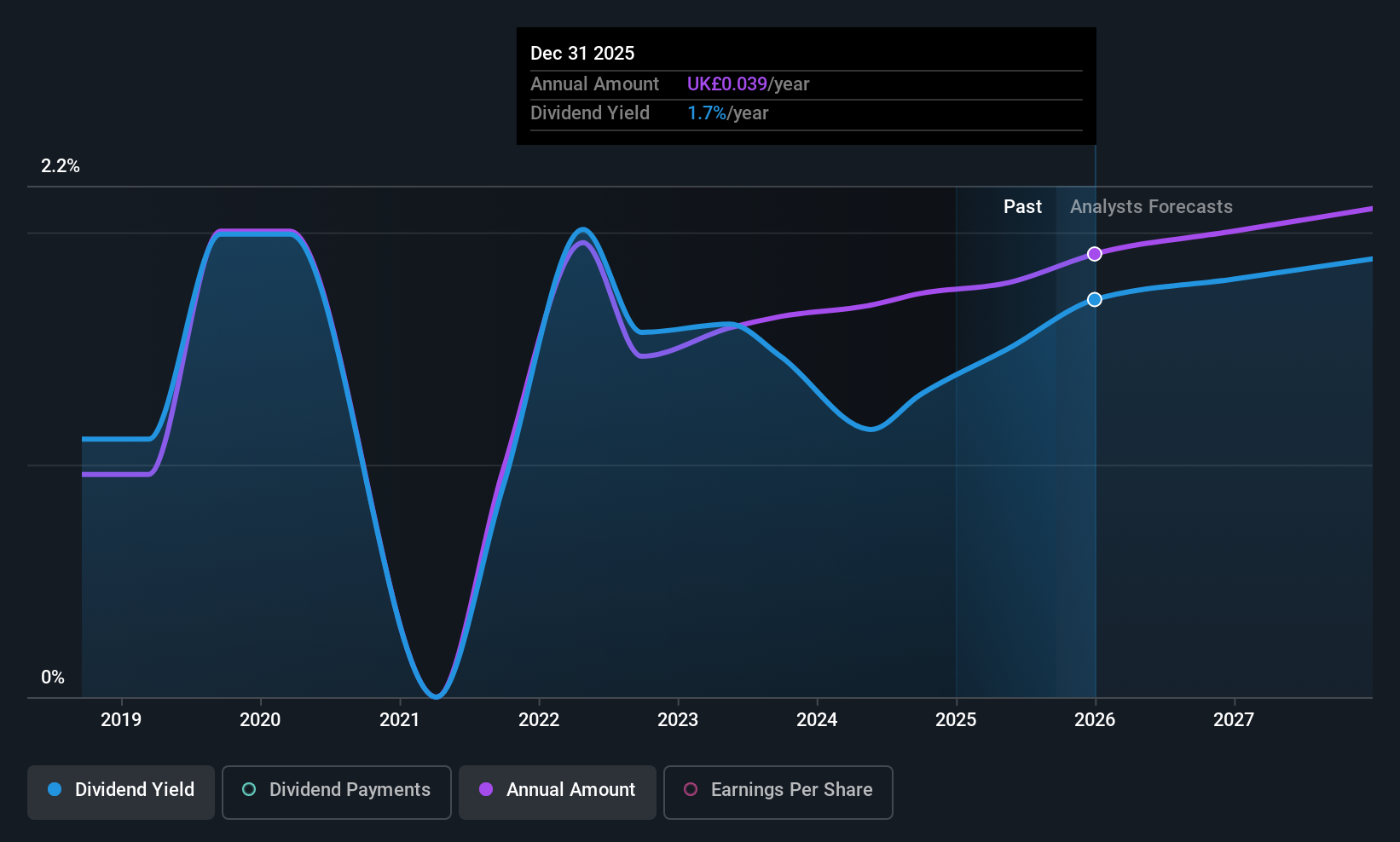Screen dimensions: 1400x842
Task: Show the Earnings Per Share series
Action: pos(778,792)
